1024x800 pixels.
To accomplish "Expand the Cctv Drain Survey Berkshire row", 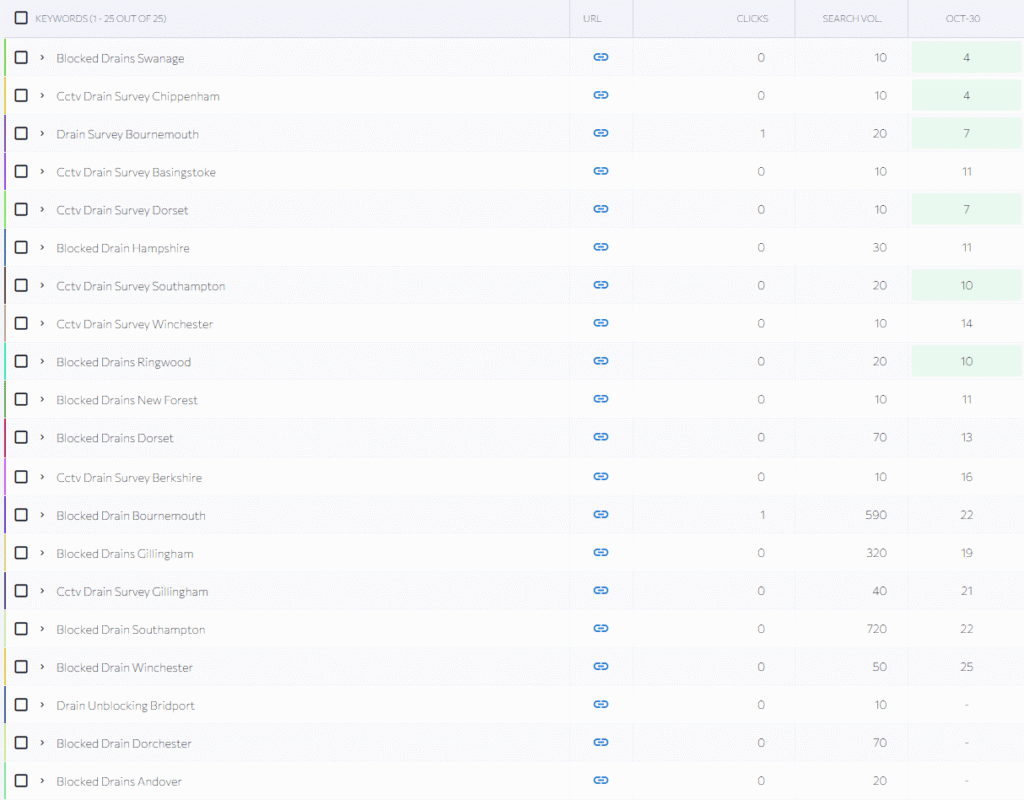I will point(42,477).
